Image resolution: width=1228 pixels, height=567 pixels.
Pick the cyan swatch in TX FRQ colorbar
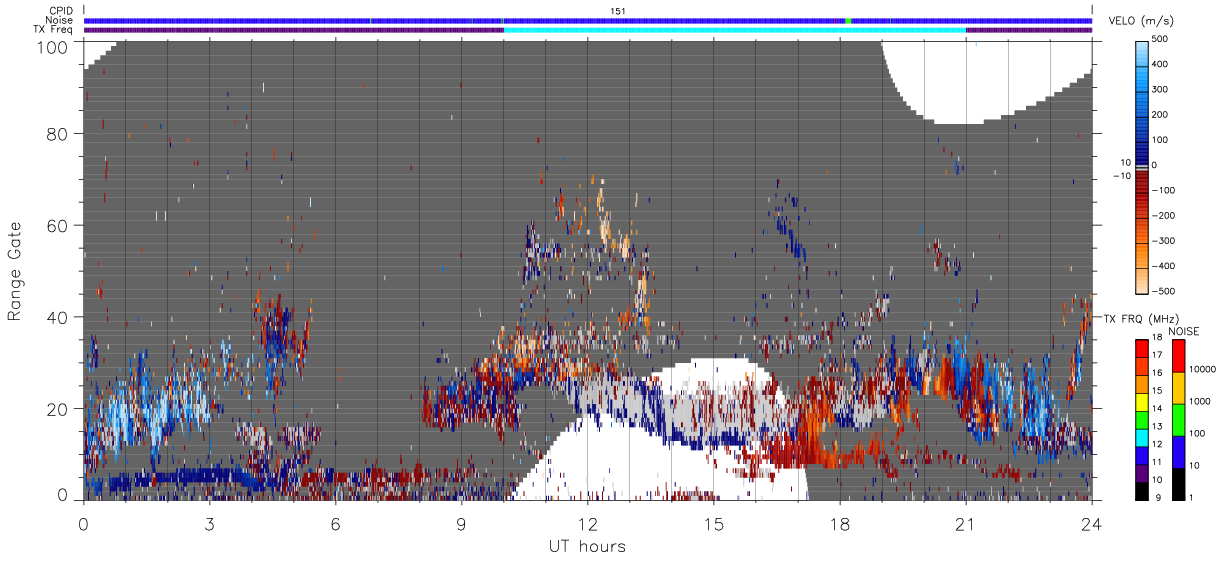click(x=1141, y=436)
